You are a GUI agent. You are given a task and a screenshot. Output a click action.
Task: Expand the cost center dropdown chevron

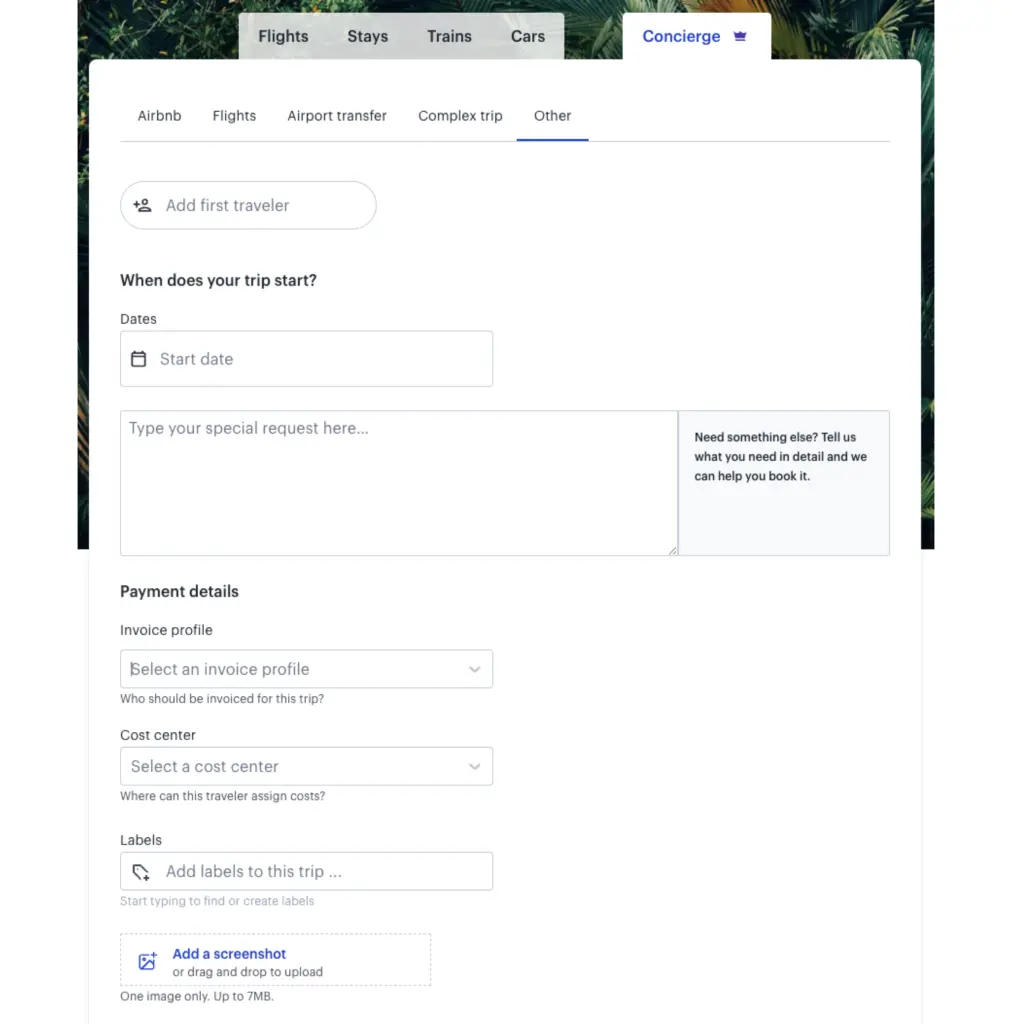474,767
